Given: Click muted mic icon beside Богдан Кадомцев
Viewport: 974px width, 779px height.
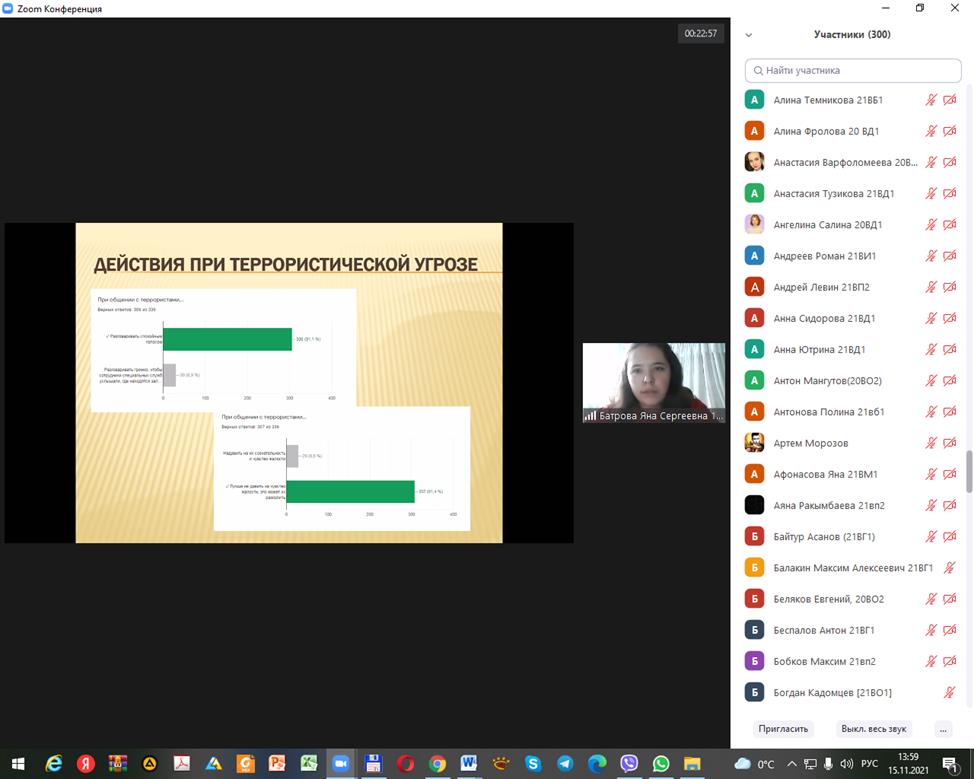Looking at the screenshot, I should 950,692.
